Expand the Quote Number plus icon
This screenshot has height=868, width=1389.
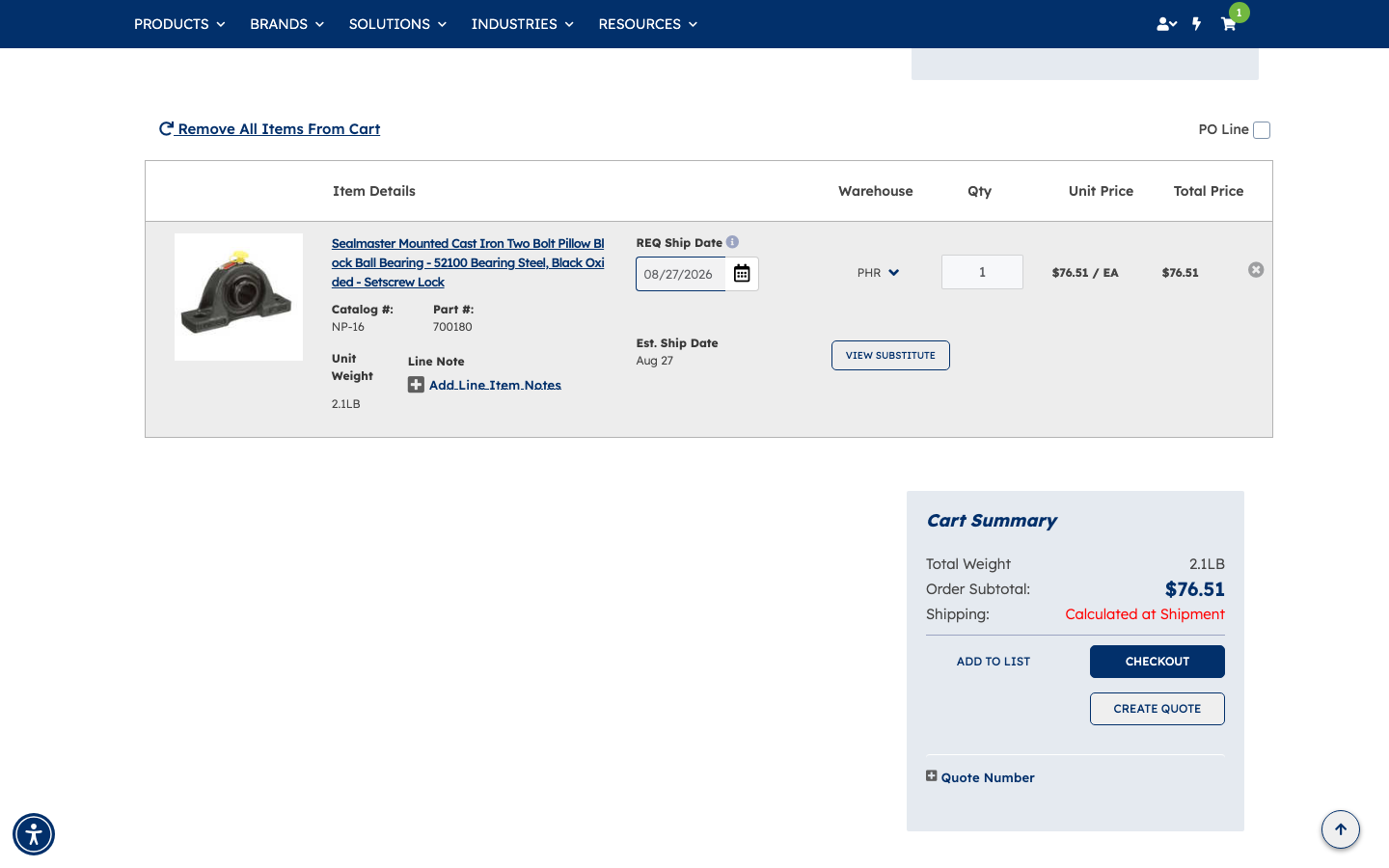pos(932,776)
